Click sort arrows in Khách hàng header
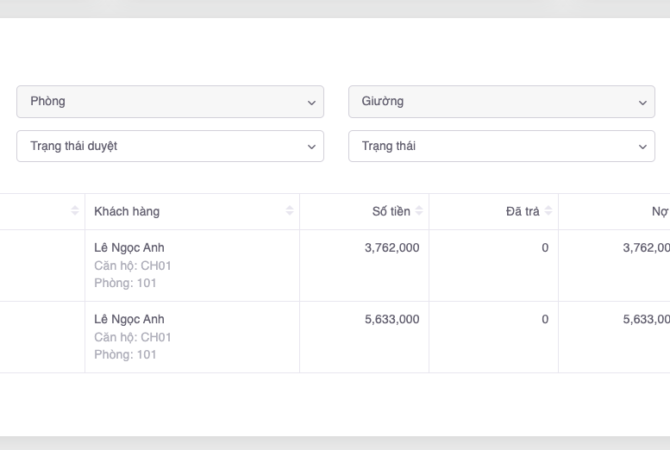Image resolution: width=670 pixels, height=450 pixels. click(290, 211)
